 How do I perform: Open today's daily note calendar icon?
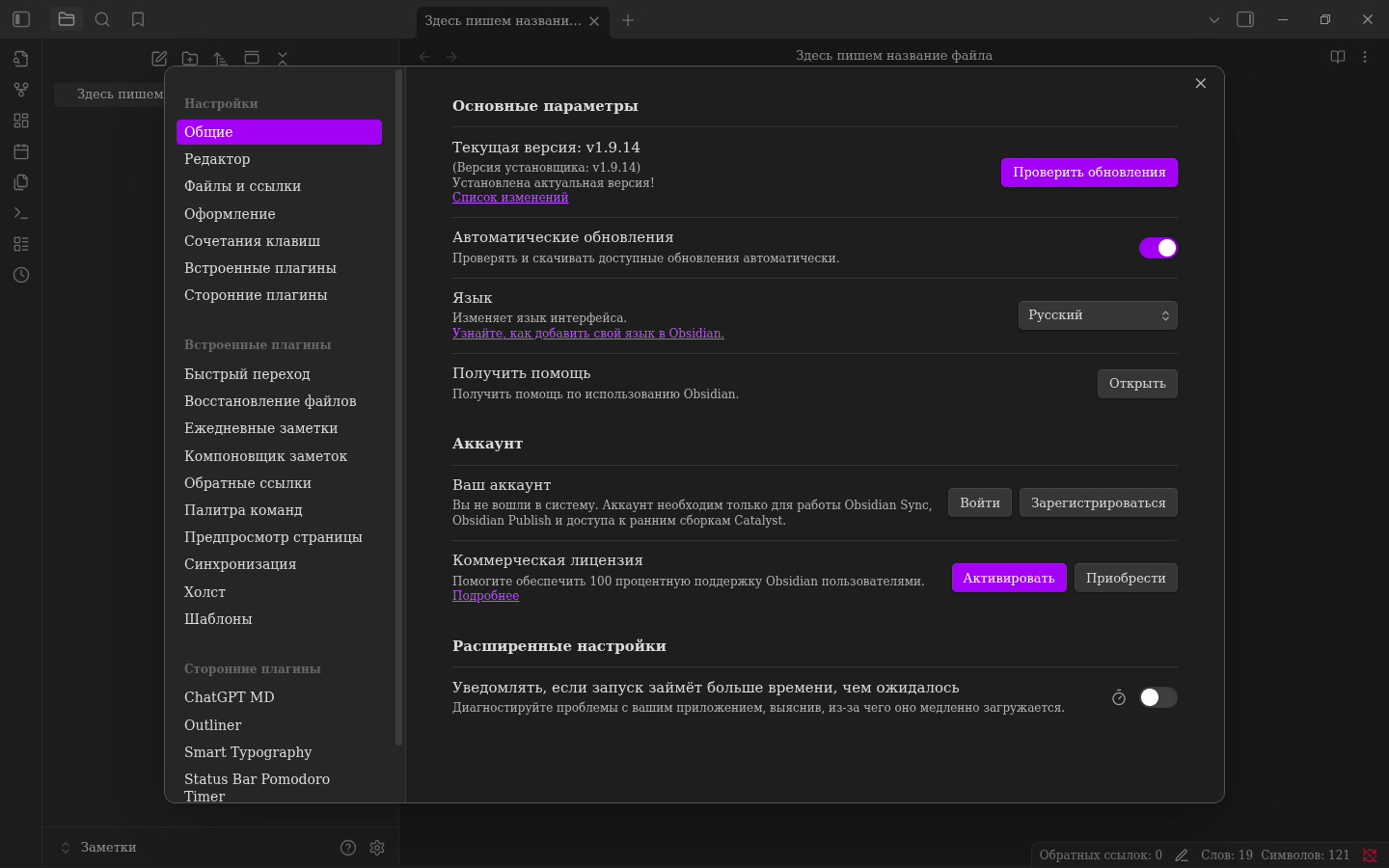click(21, 151)
